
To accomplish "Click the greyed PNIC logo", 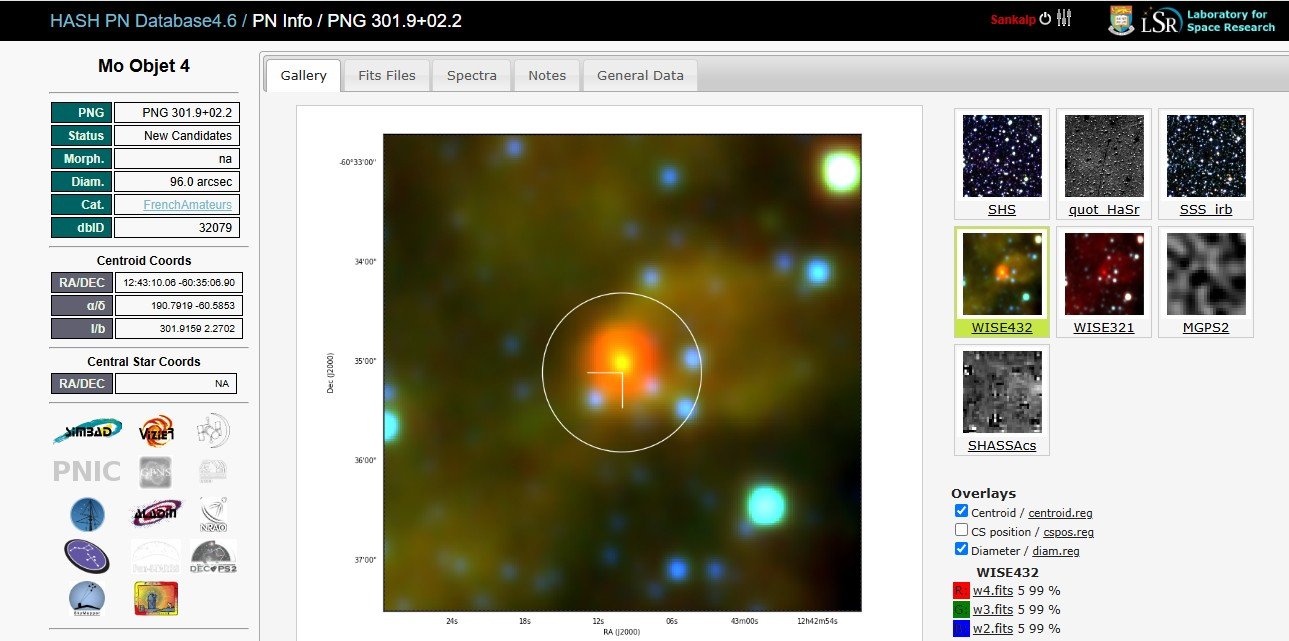I will (x=87, y=472).
